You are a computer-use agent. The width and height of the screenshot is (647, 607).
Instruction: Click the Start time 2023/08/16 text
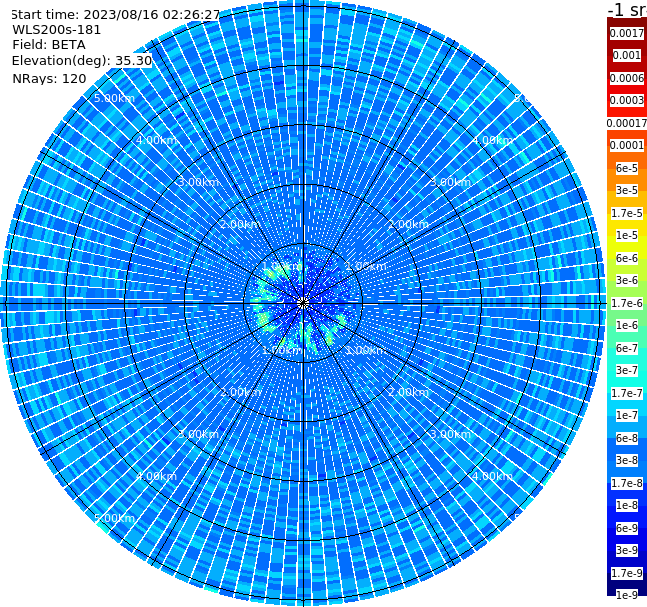coord(116,15)
